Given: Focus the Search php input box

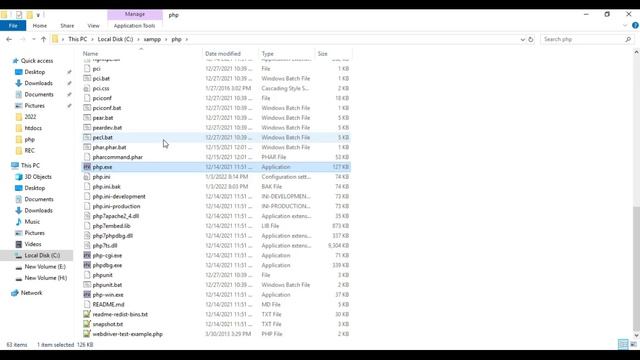Looking at the screenshot, I should coord(583,39).
